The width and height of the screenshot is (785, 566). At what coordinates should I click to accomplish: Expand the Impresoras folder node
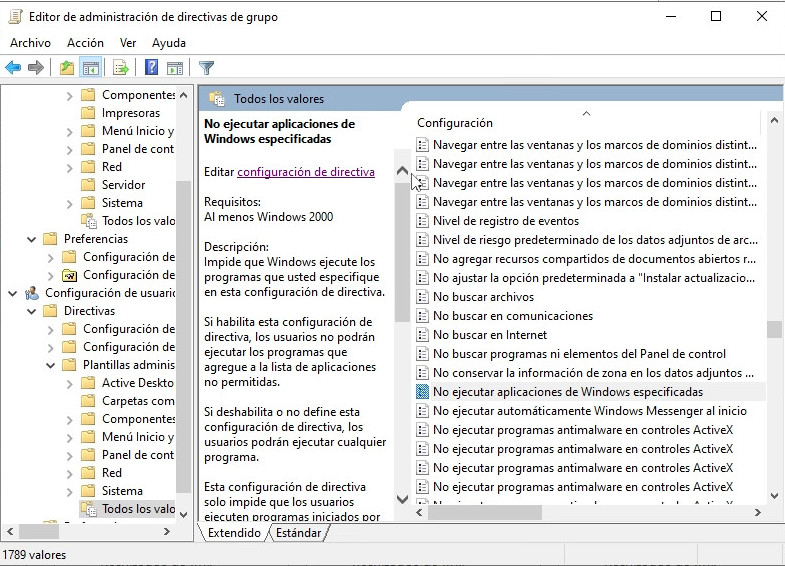[x=69, y=113]
